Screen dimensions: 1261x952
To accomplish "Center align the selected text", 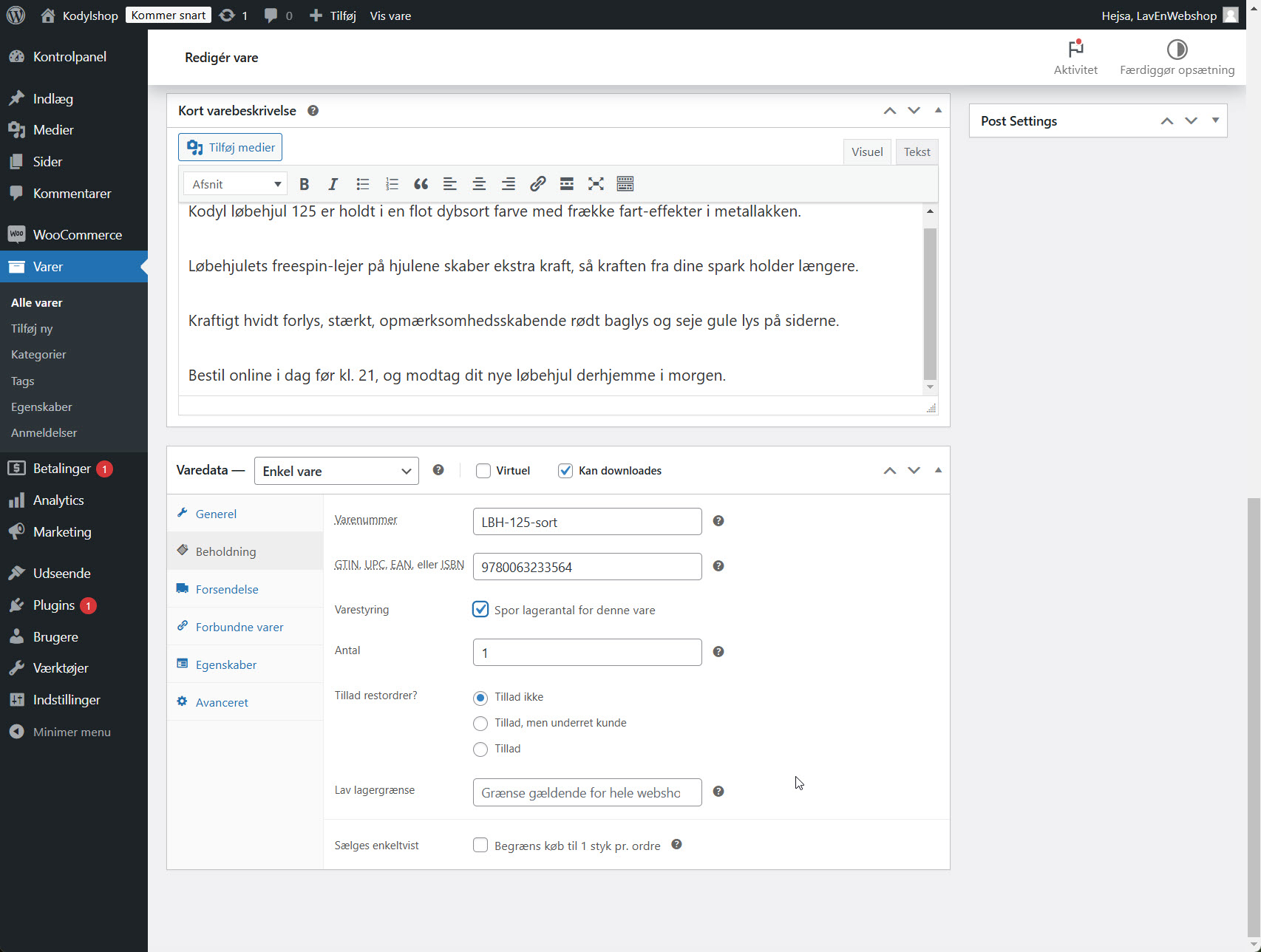I will [479, 183].
